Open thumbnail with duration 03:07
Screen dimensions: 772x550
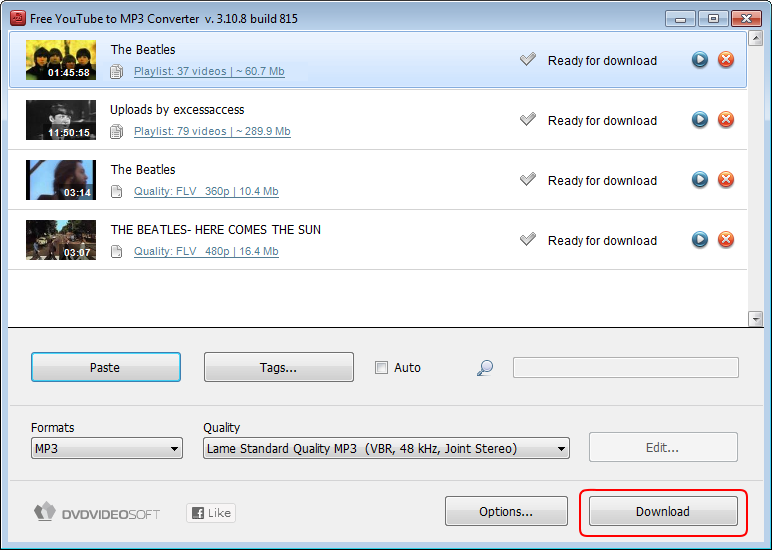(61, 240)
